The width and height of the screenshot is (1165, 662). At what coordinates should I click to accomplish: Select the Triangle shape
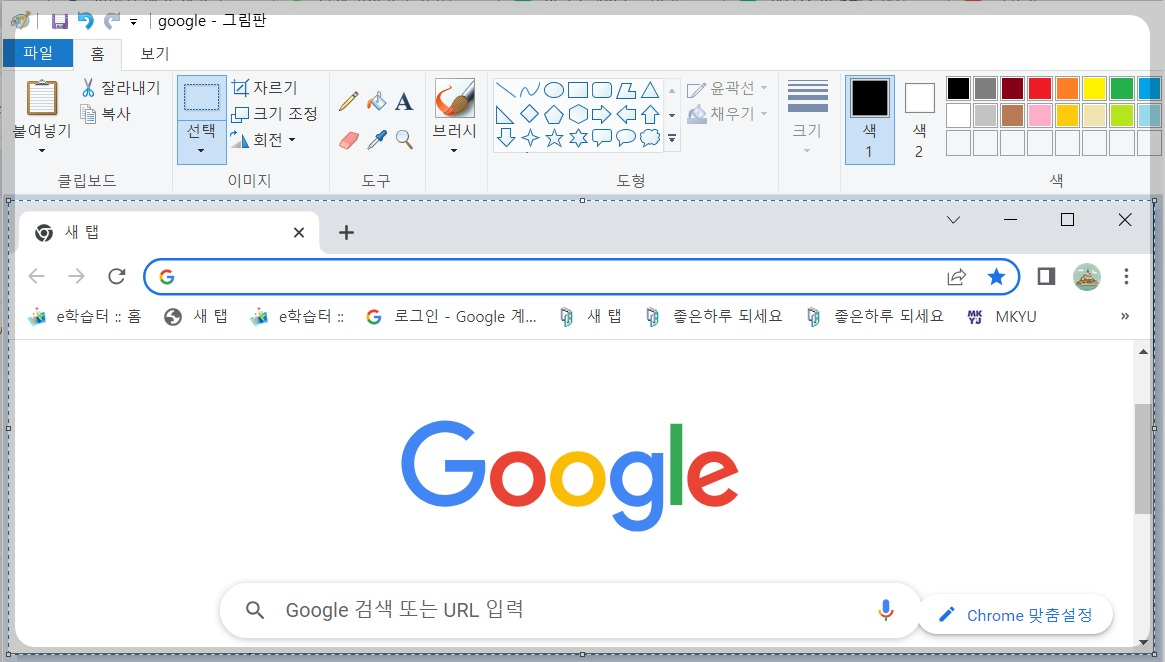tap(650, 91)
